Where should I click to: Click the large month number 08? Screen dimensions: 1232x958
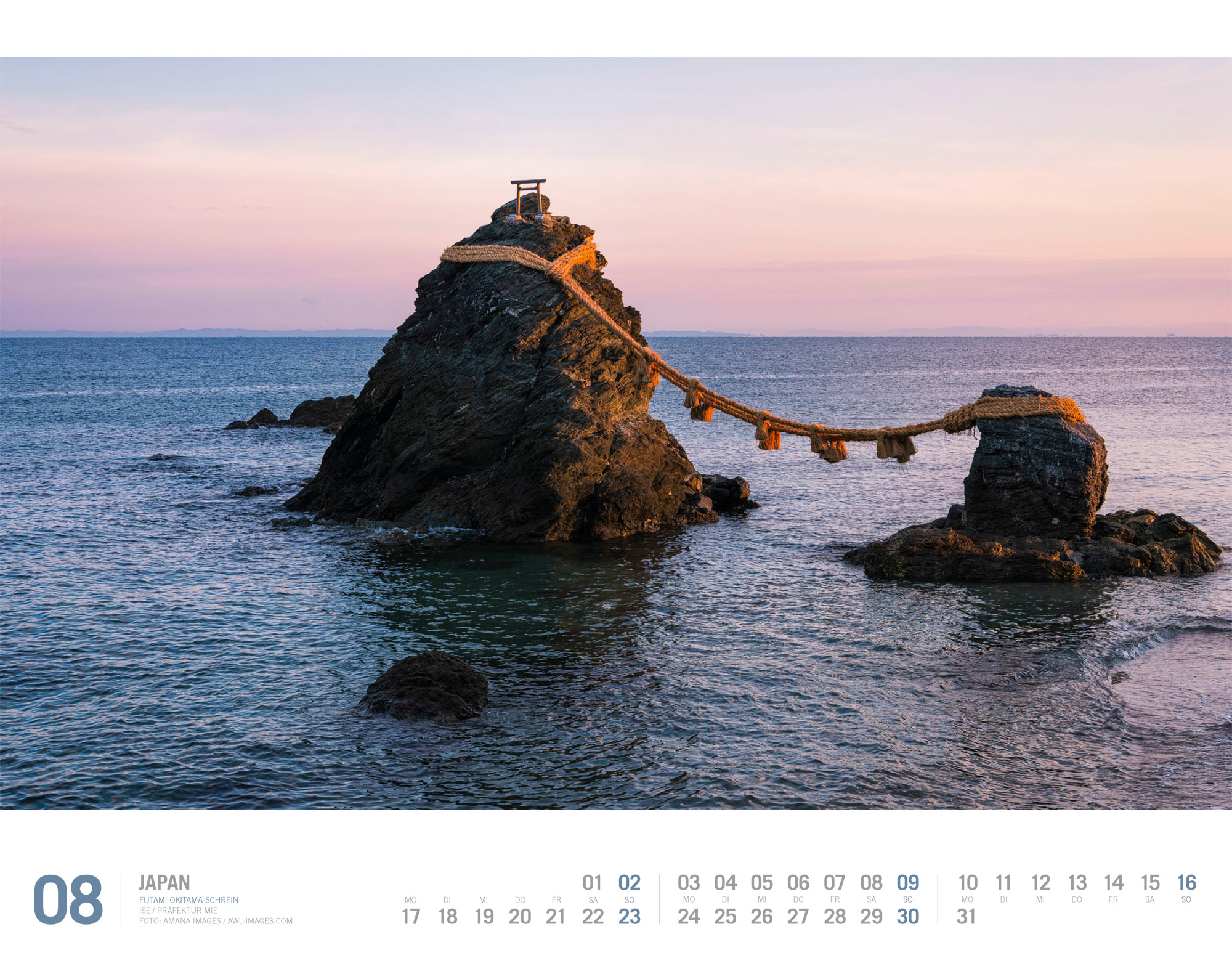68,899
